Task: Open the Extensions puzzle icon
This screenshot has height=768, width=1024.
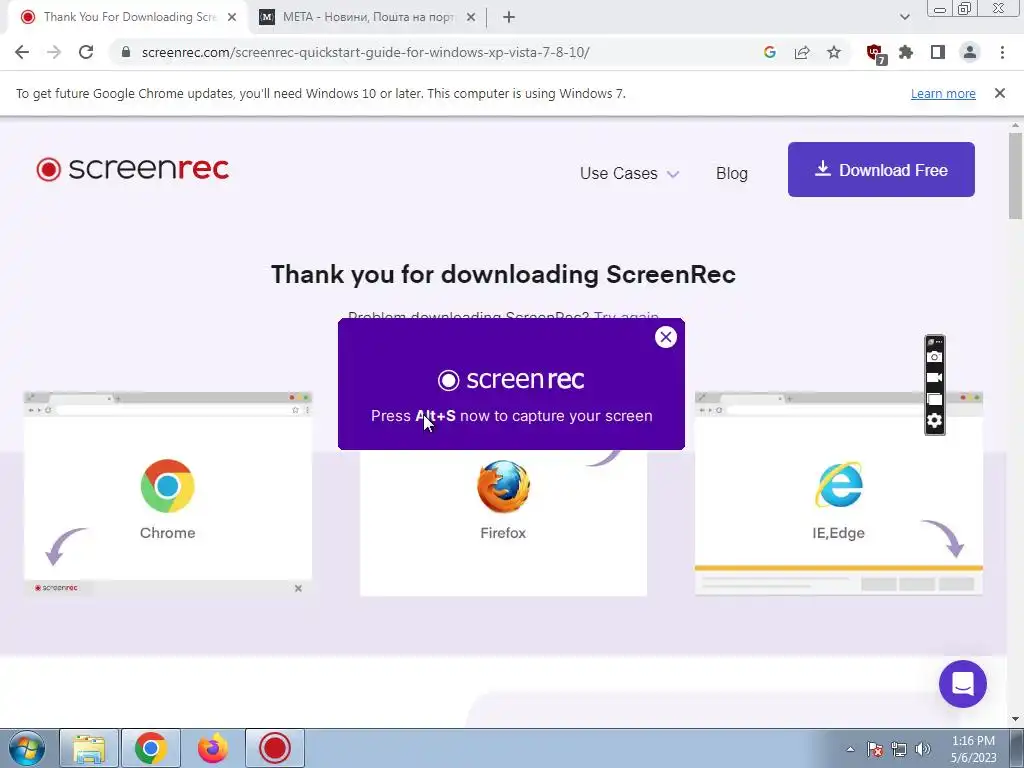Action: pyautogui.click(x=906, y=52)
